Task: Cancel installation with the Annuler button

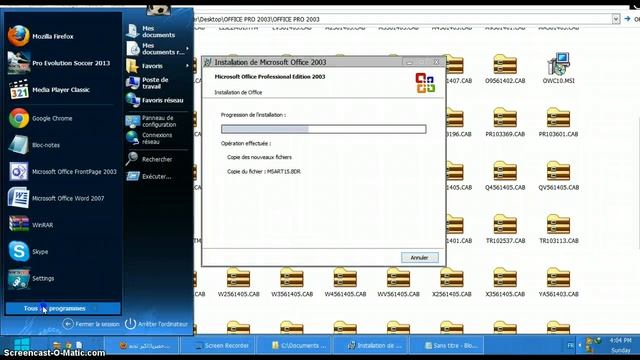Action: [420, 258]
